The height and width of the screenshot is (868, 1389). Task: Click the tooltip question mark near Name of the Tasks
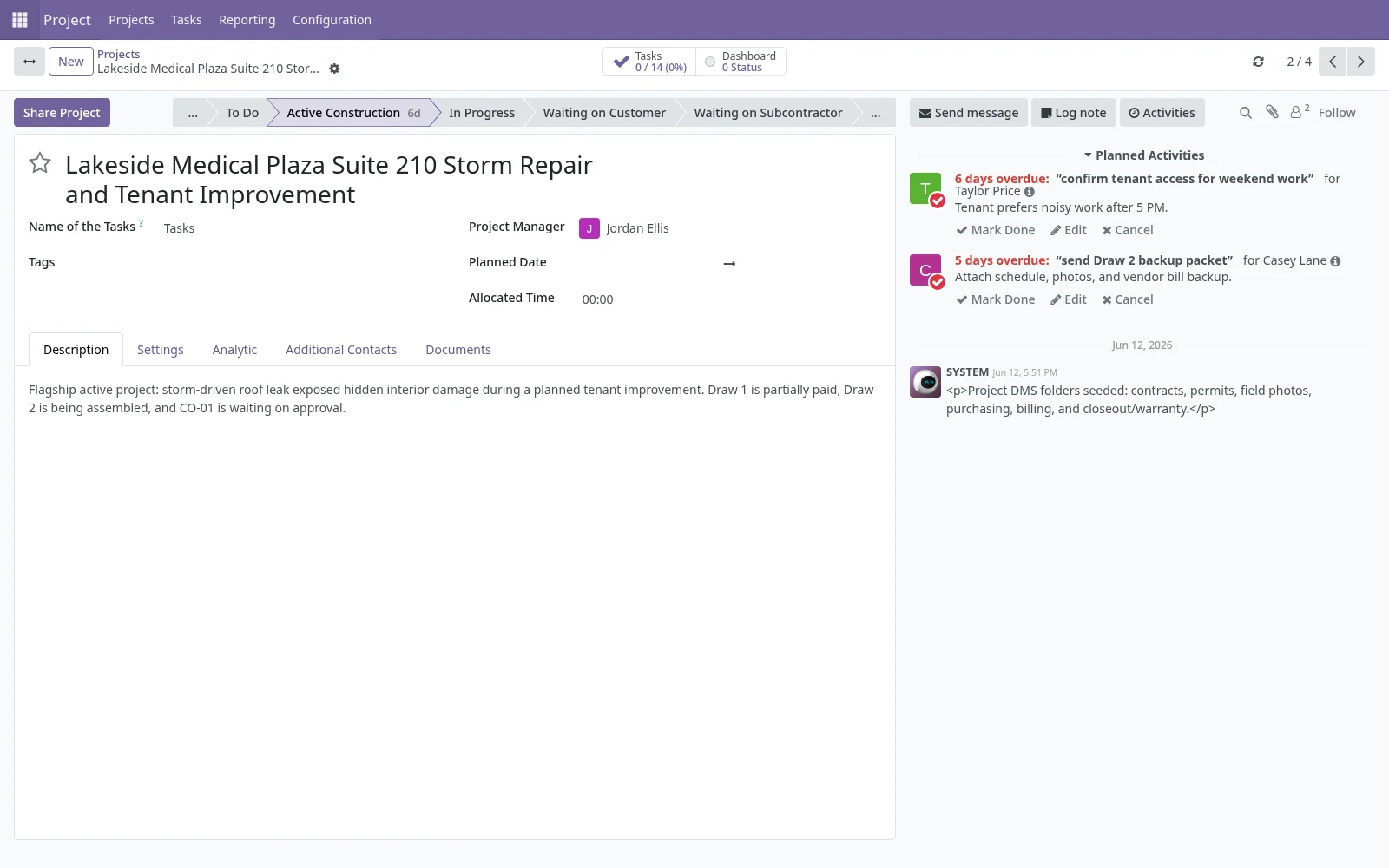pyautogui.click(x=141, y=223)
